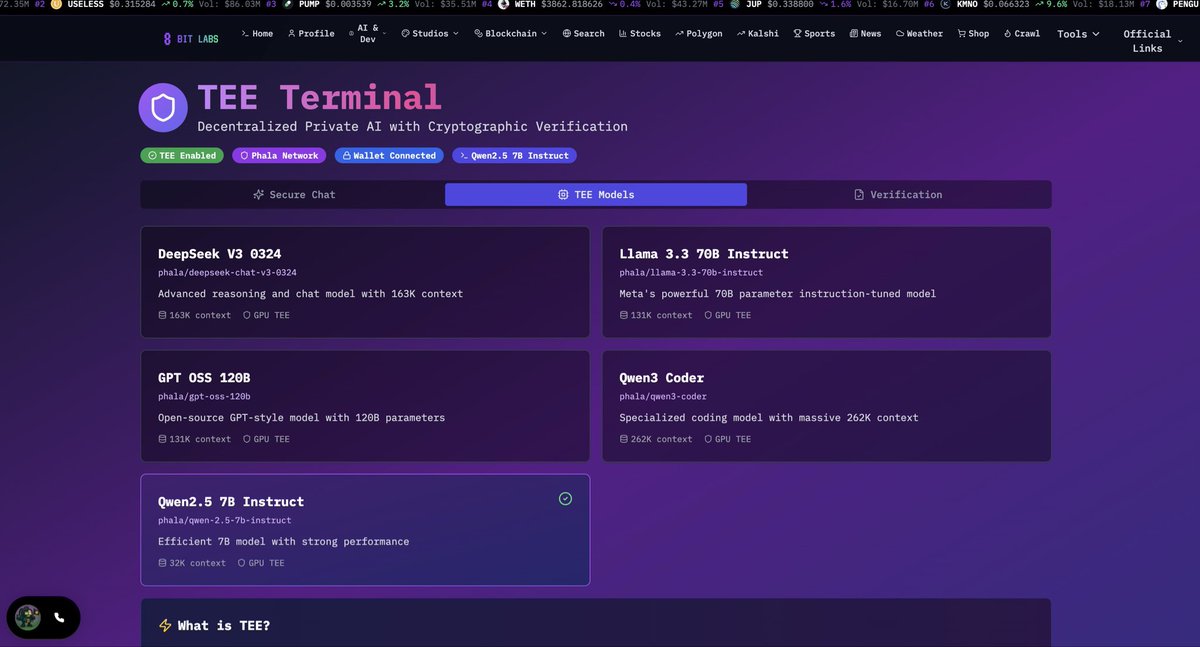Open the Weather cloud nav item
Image resolution: width=1200 pixels, height=647 pixels.
(918, 34)
